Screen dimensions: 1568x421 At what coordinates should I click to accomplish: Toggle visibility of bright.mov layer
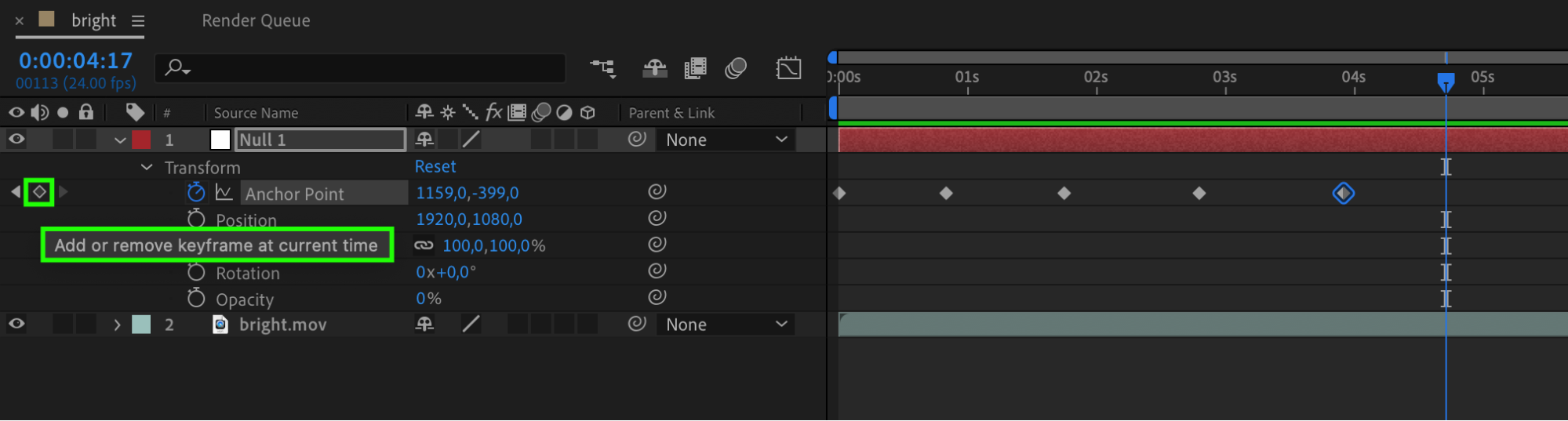click(x=16, y=324)
